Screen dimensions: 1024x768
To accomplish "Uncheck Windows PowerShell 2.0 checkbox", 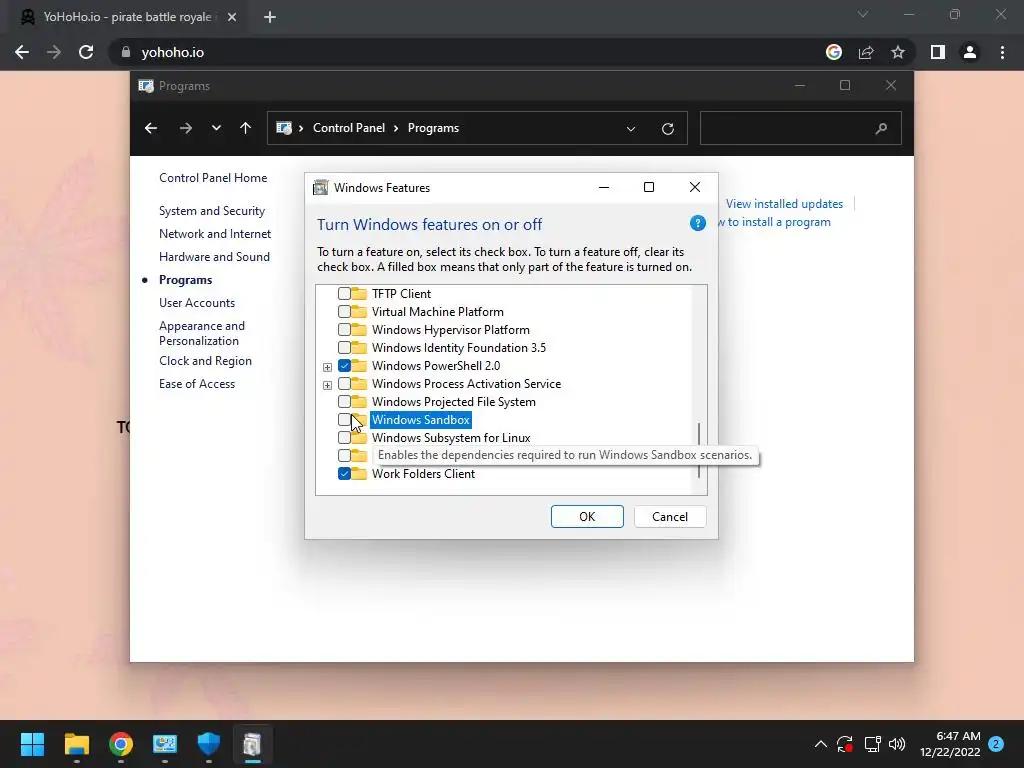I will [344, 366].
